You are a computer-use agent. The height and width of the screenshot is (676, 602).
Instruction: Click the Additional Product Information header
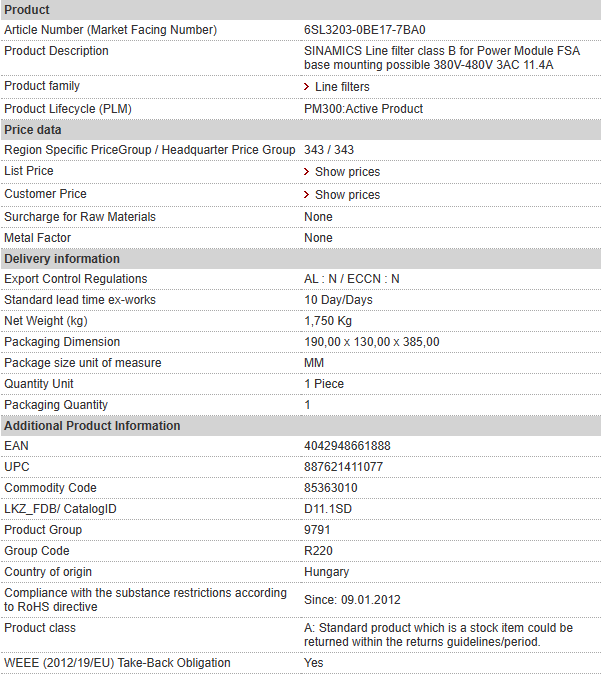click(301, 426)
